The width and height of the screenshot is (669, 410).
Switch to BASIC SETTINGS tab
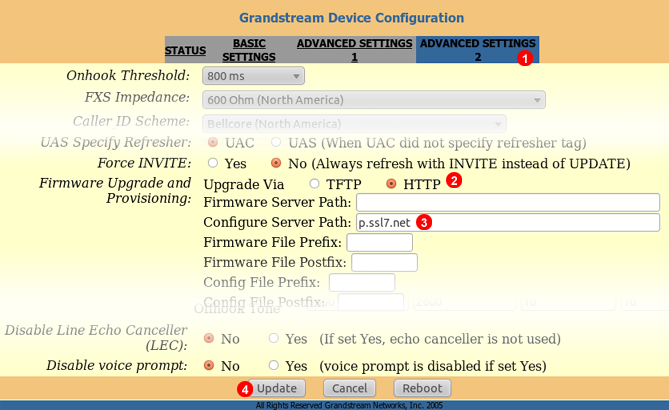[x=249, y=50]
